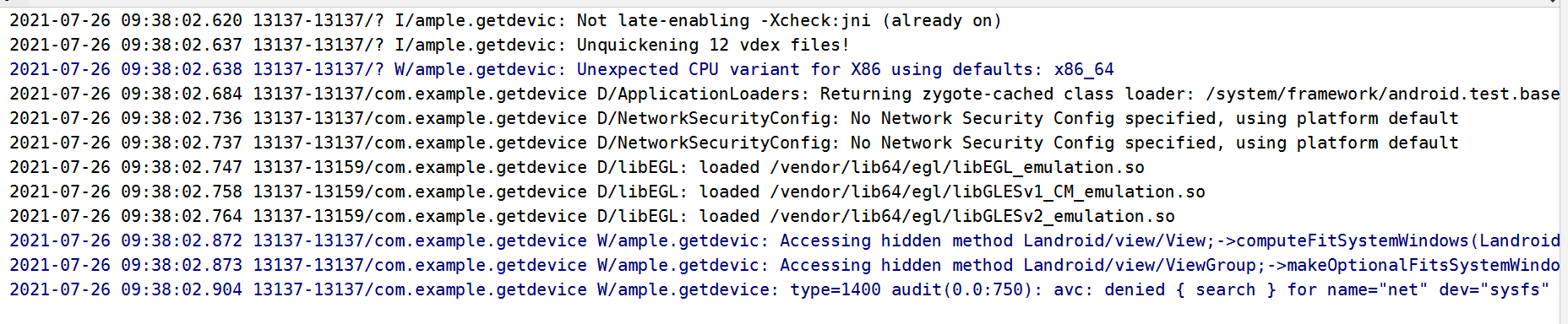Select the libGLESv2_emulation.so loaded log line
The width and height of the screenshot is (1568, 324).
point(592,216)
